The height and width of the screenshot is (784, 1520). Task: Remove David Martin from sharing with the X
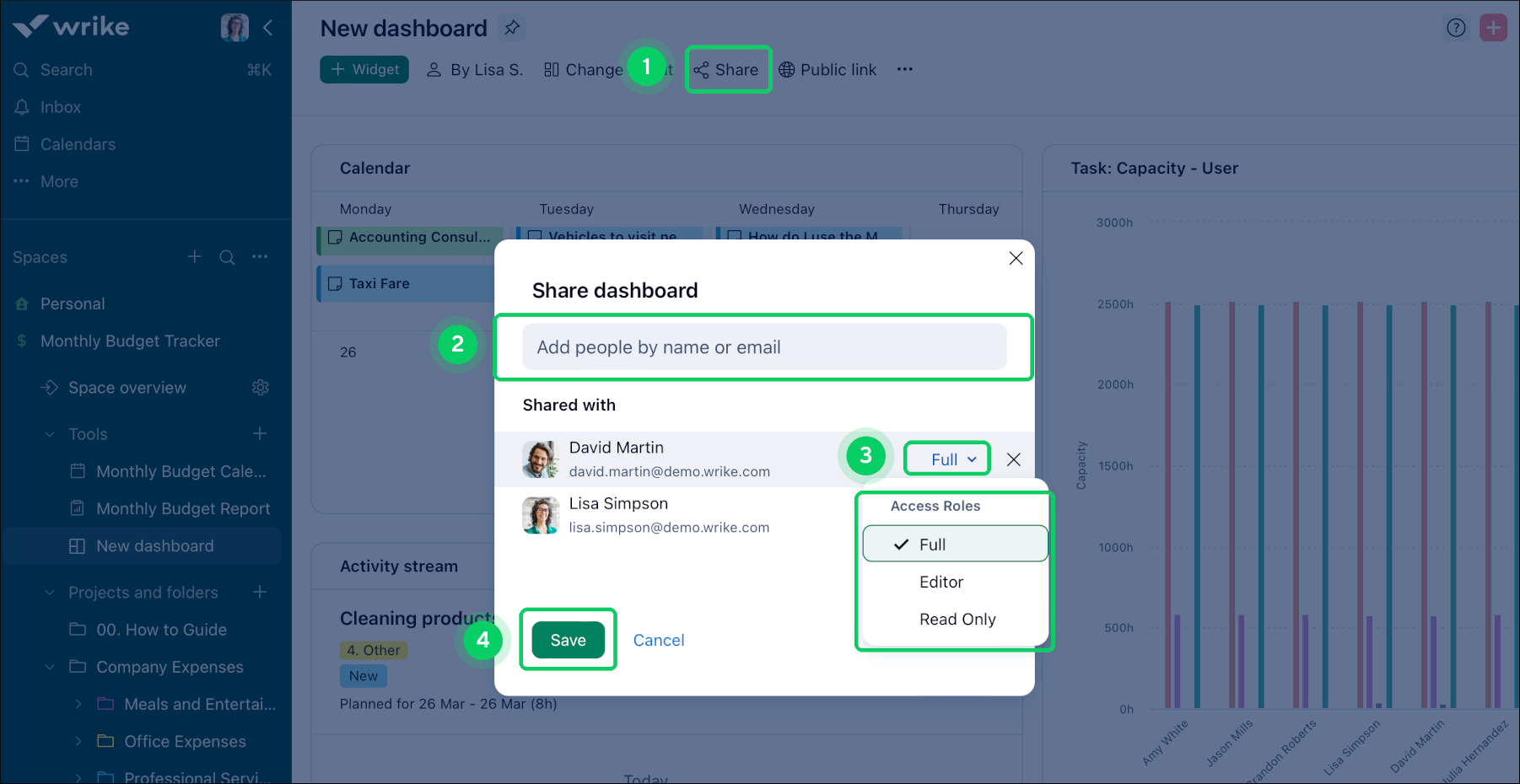tap(1013, 459)
